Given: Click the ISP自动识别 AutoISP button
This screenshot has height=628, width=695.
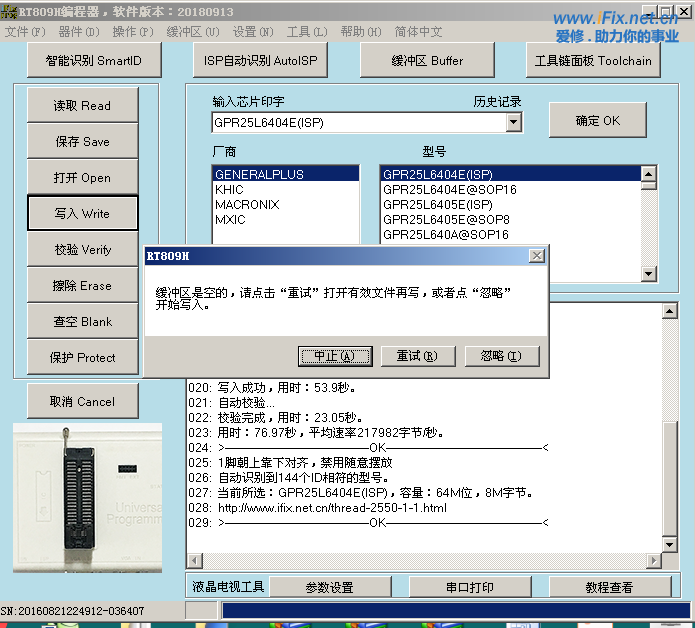Looking at the screenshot, I should [x=260, y=60].
